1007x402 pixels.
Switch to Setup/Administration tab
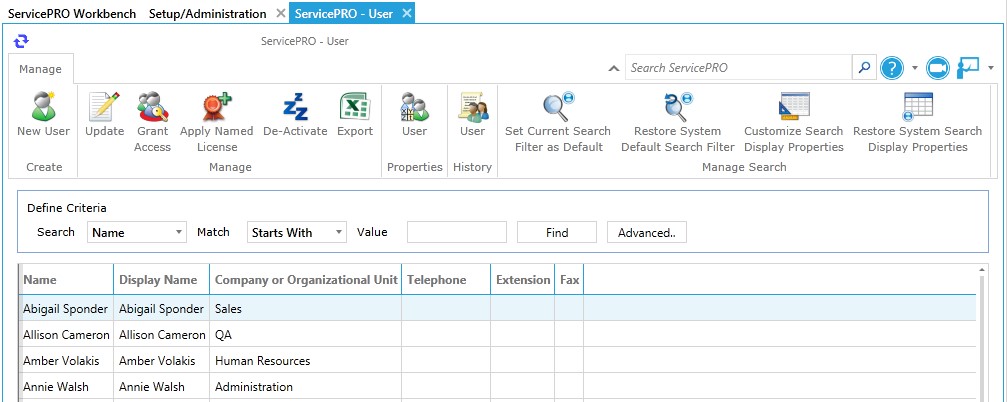tap(207, 13)
